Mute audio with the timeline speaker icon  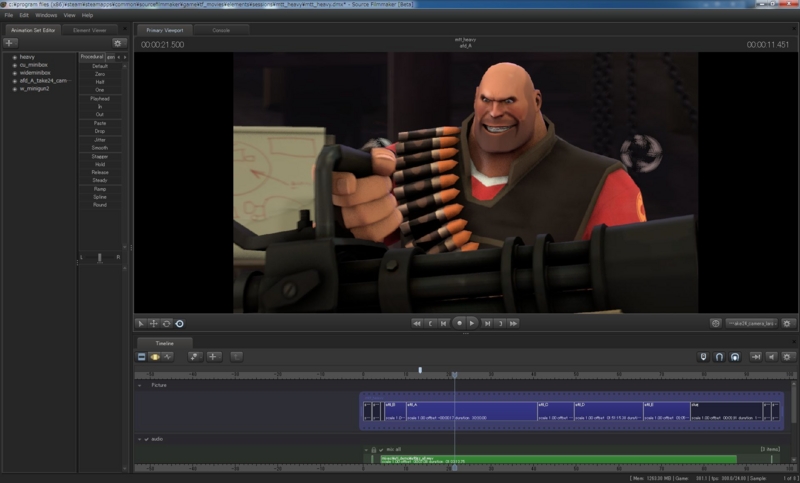click(771, 357)
